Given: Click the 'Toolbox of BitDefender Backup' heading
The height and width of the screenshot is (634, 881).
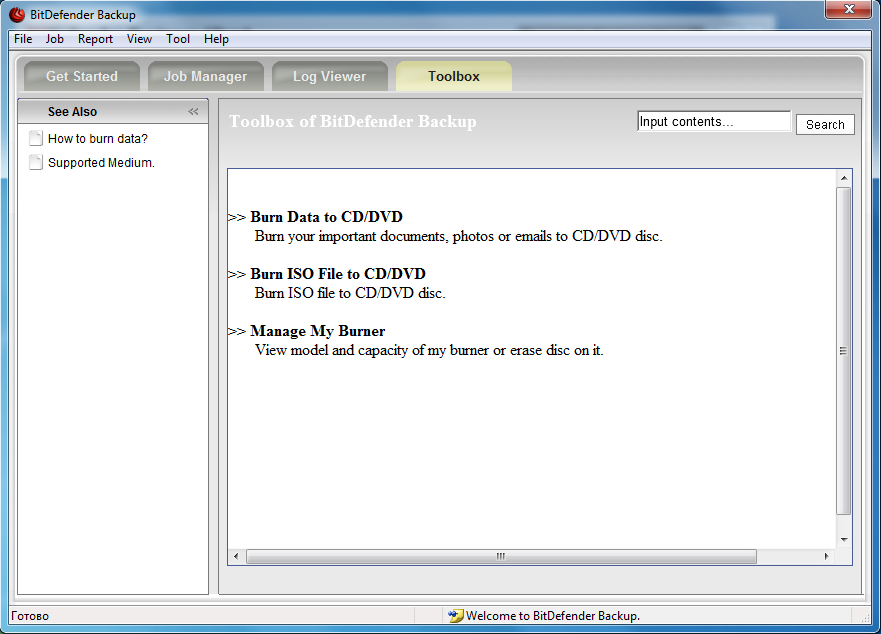Looking at the screenshot, I should (x=353, y=121).
